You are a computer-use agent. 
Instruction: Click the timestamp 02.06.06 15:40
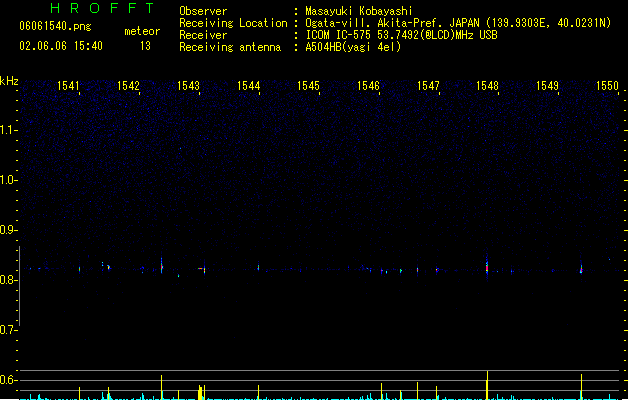click(x=61, y=46)
